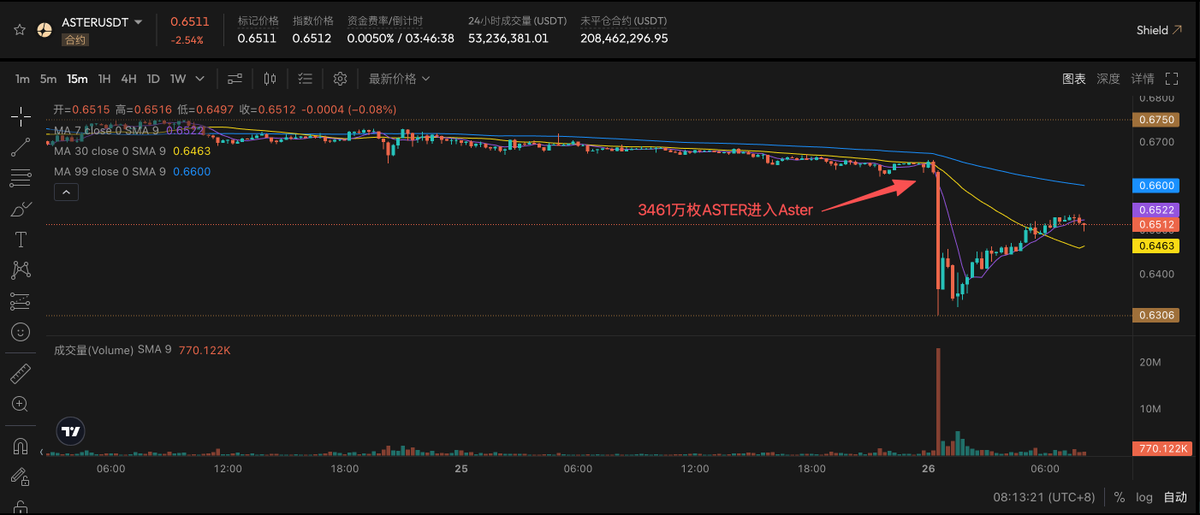The height and width of the screenshot is (515, 1200).
Task: Switch to the 详情 details tab
Action: (x=1142, y=78)
